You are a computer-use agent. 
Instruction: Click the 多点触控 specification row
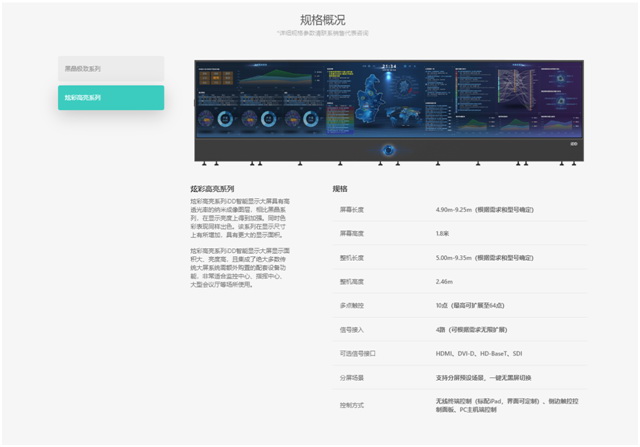[458, 305]
